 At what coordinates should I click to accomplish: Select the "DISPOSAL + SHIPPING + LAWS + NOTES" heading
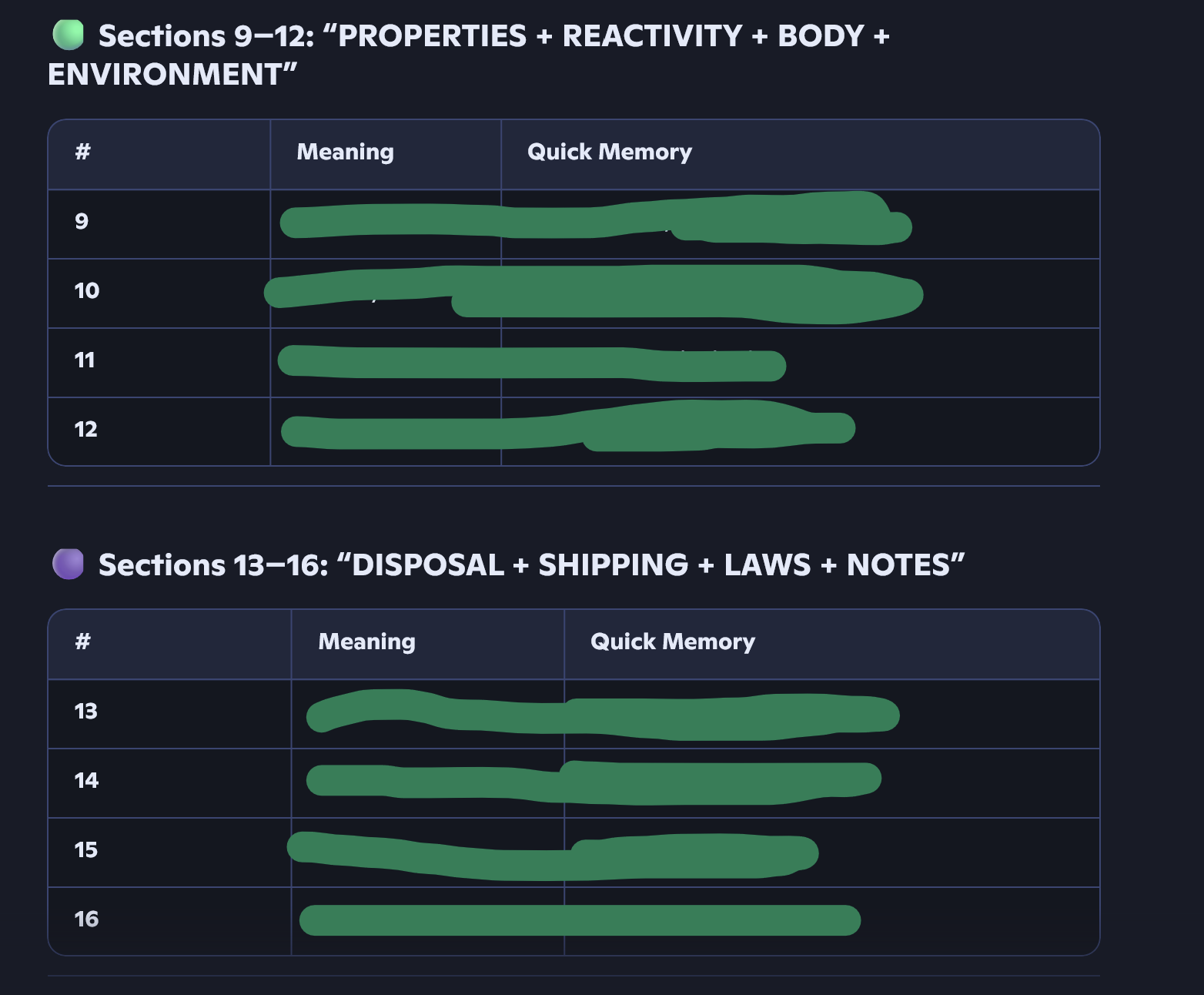531,565
